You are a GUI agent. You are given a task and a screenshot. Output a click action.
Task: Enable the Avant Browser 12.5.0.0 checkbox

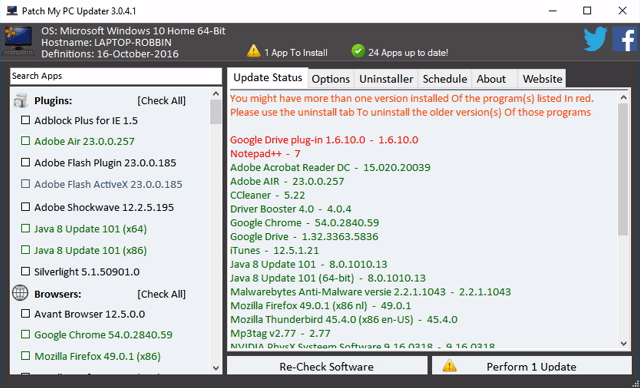pyautogui.click(x=25, y=313)
